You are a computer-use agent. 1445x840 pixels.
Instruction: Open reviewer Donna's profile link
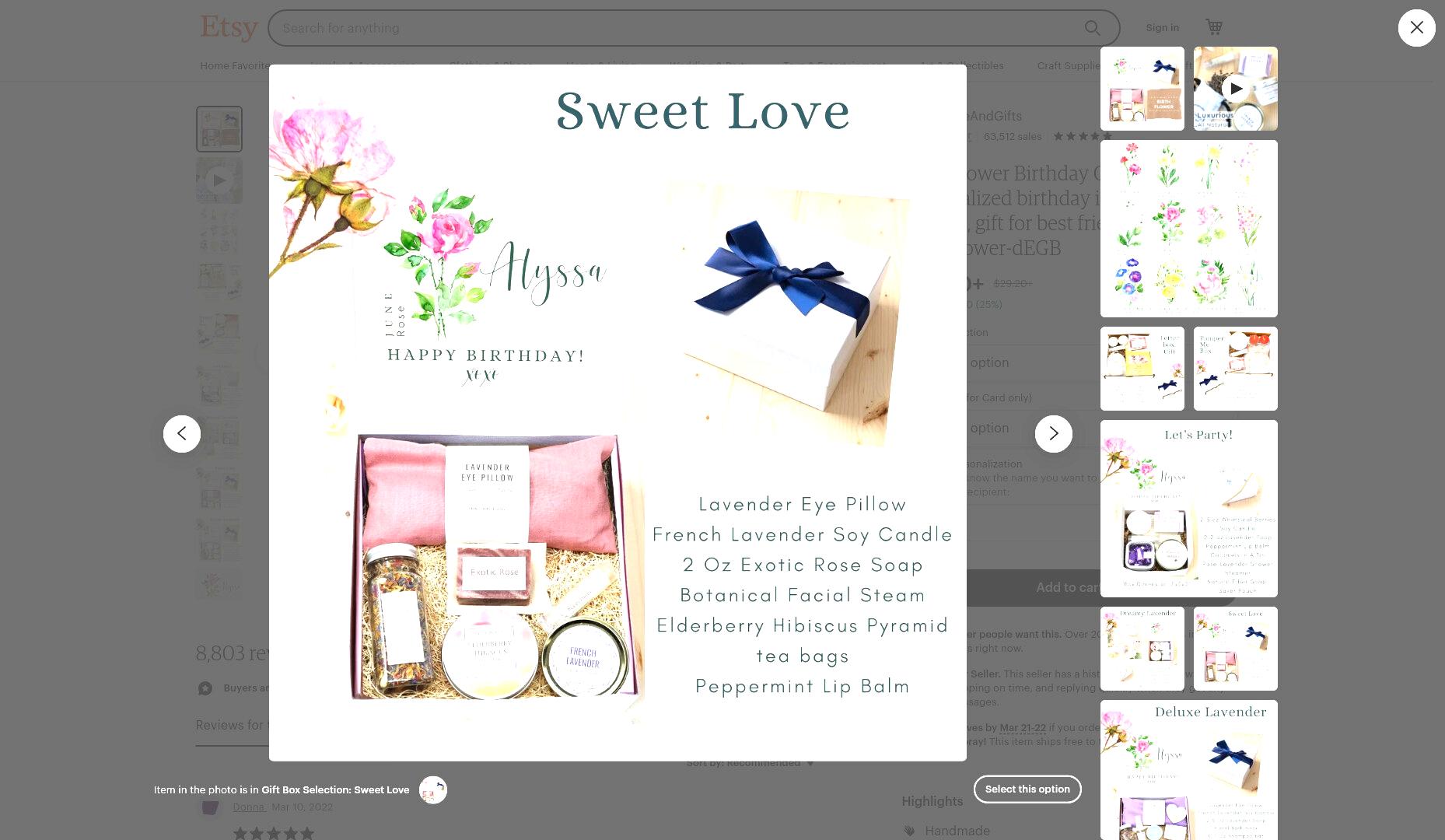249,807
